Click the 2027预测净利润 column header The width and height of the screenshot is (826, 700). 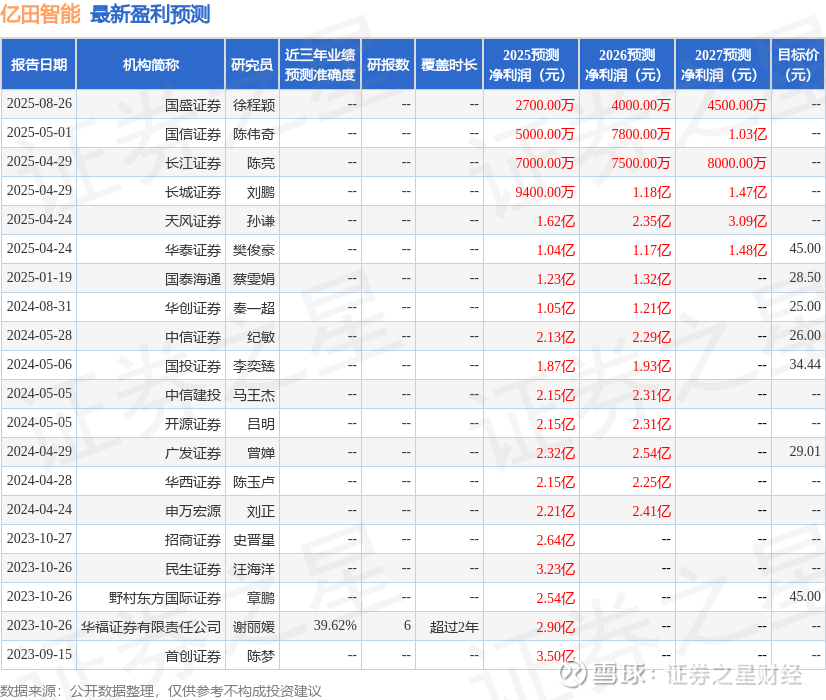click(x=723, y=64)
